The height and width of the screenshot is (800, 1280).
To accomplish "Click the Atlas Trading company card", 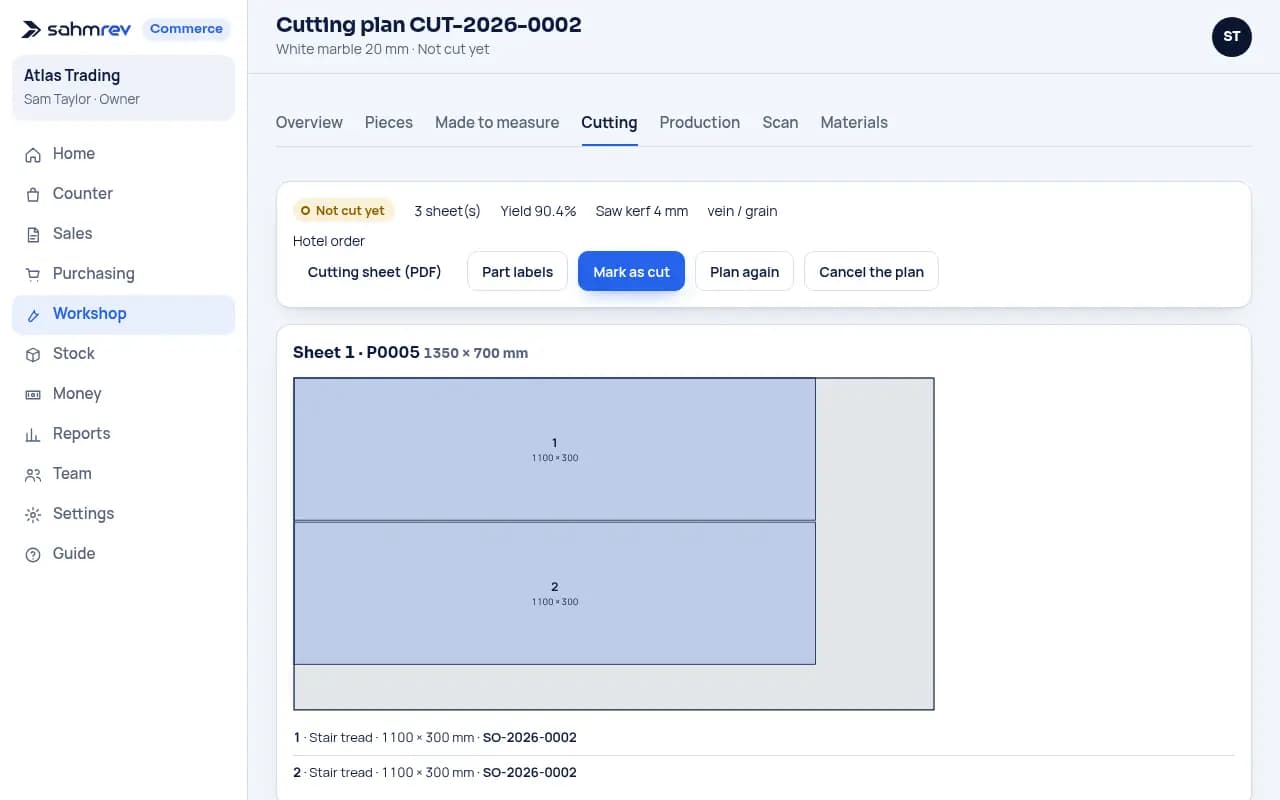I will tap(123, 87).
